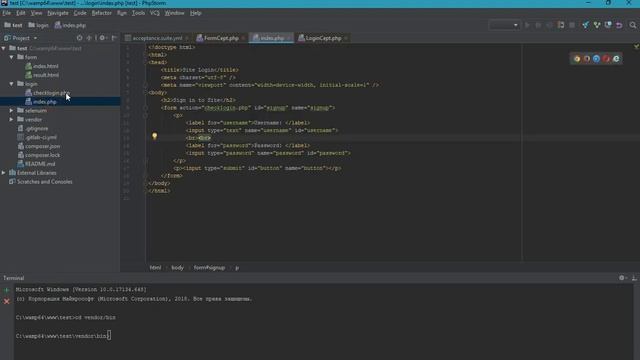This screenshot has height=360, width=640.
Task: Expand External Libraries node arrow
Action: 4,173
